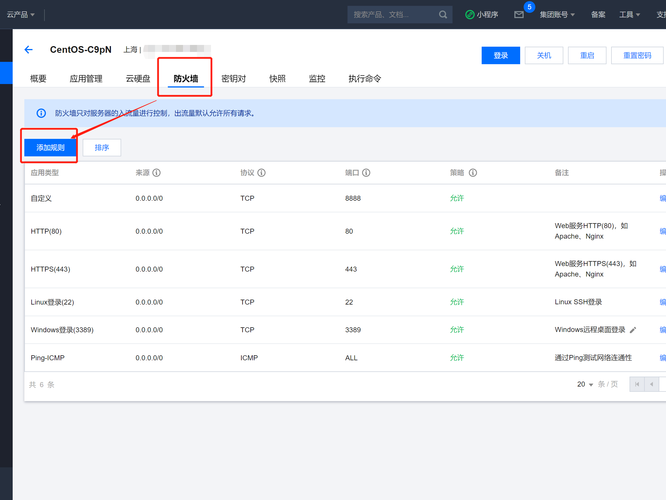Click the 小程序 mini-program icon
This screenshot has width=666, height=500.
coord(469,15)
